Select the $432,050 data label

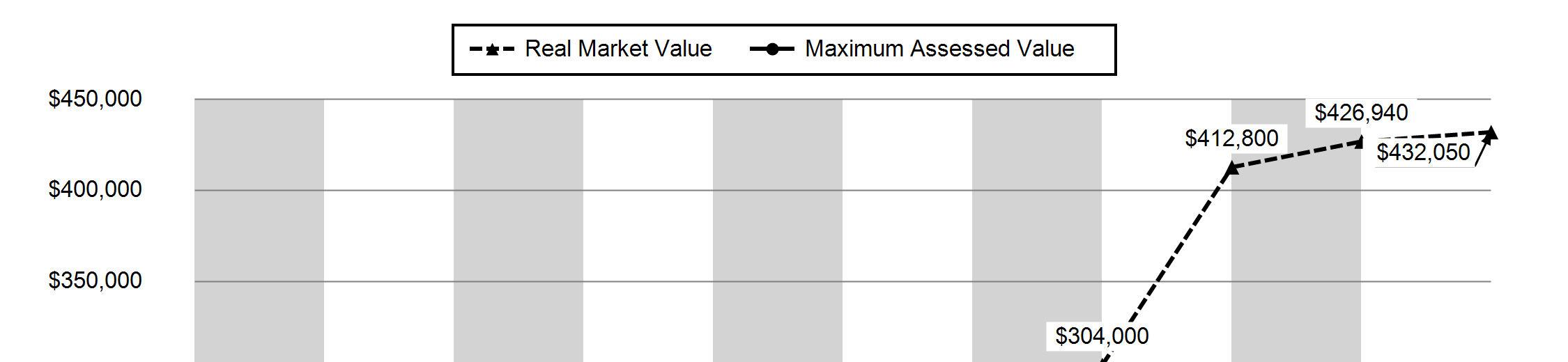pos(1424,152)
